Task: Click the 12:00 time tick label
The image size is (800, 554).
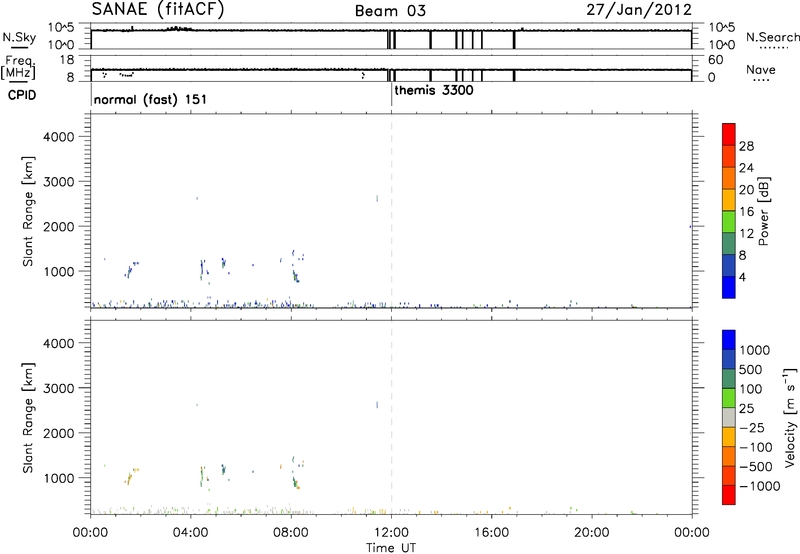Action: [391, 533]
